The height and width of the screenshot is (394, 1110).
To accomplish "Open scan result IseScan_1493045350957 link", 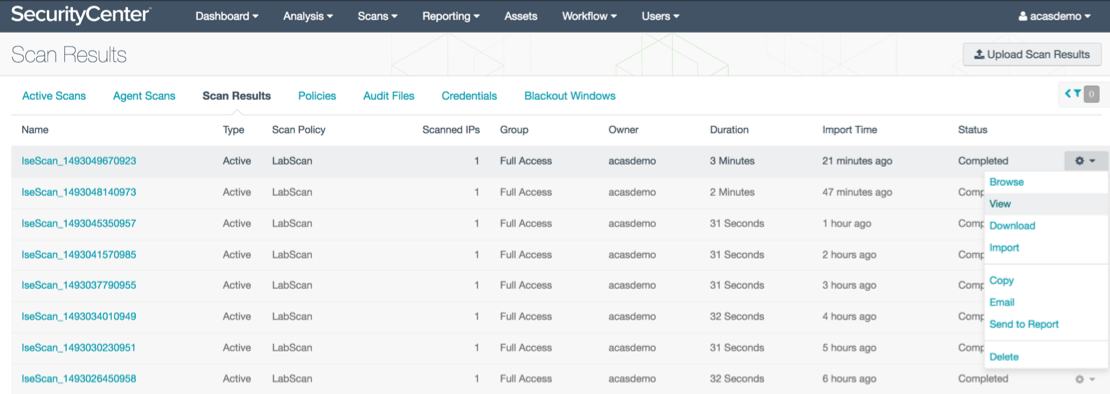I will coord(79,224).
